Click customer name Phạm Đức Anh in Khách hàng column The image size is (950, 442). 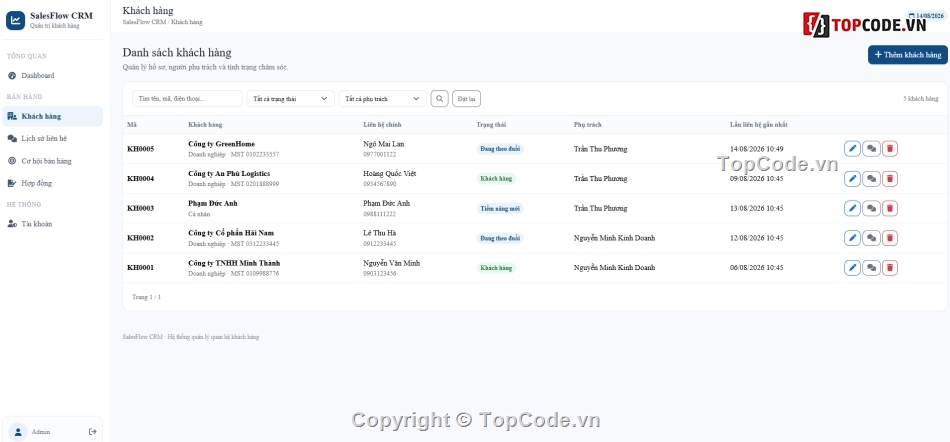(x=213, y=203)
